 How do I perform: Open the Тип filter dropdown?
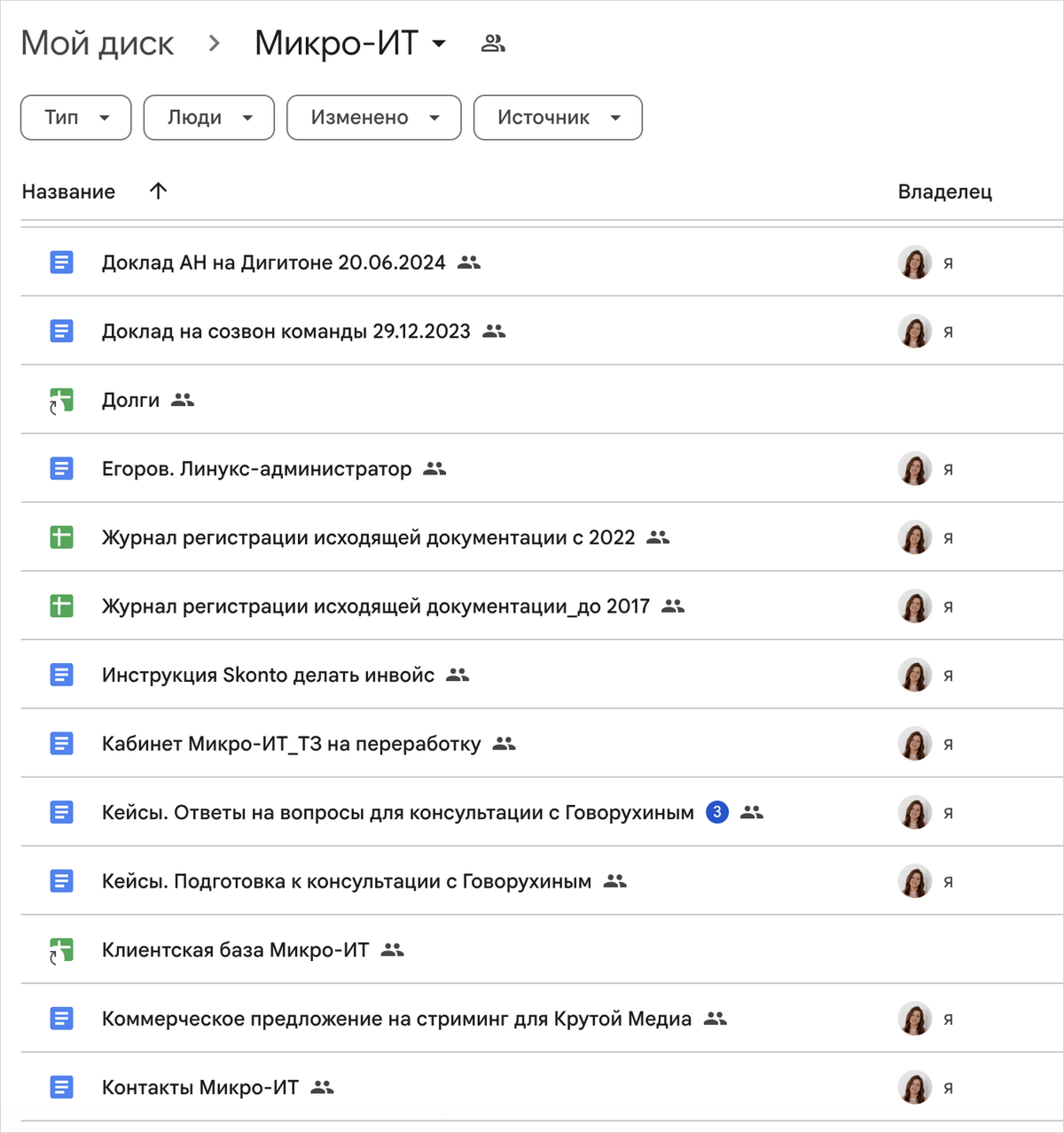76,118
